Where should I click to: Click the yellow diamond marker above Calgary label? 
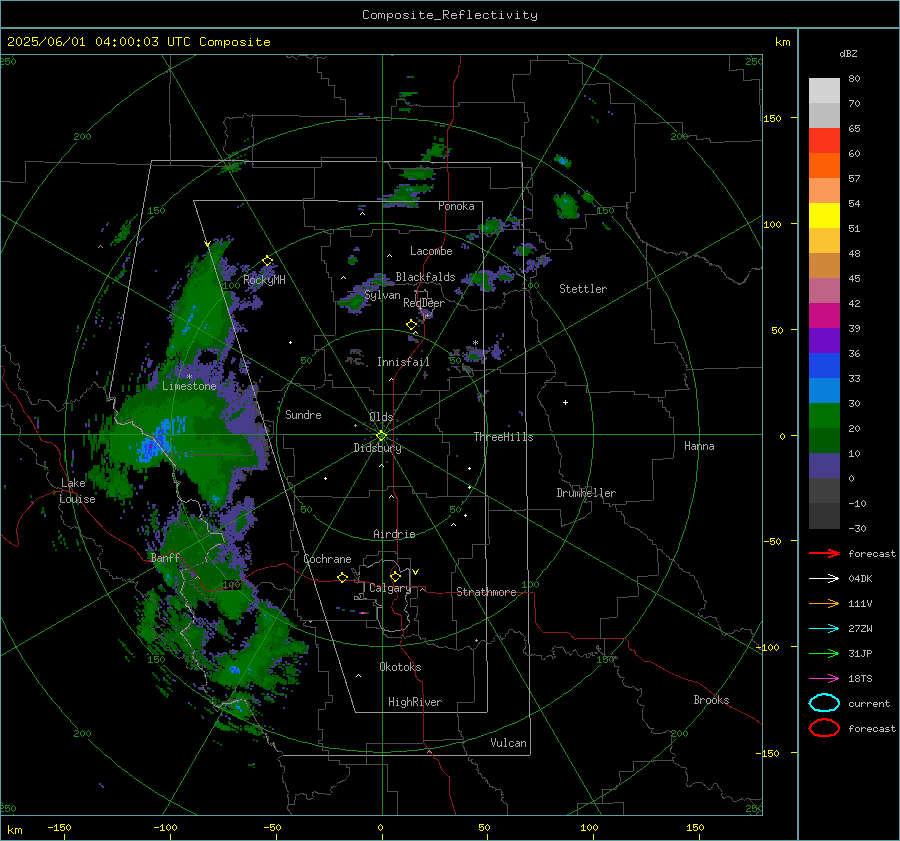(395, 576)
